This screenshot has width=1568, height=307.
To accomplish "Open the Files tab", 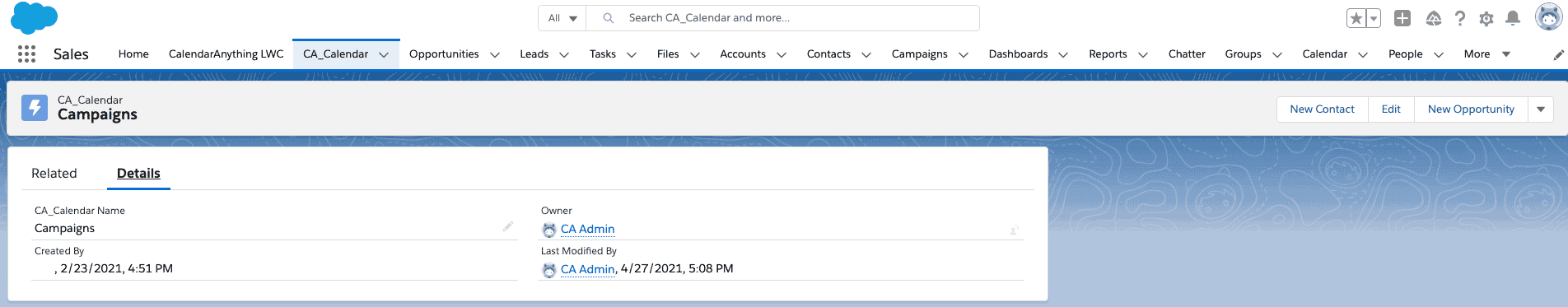I will point(668,54).
